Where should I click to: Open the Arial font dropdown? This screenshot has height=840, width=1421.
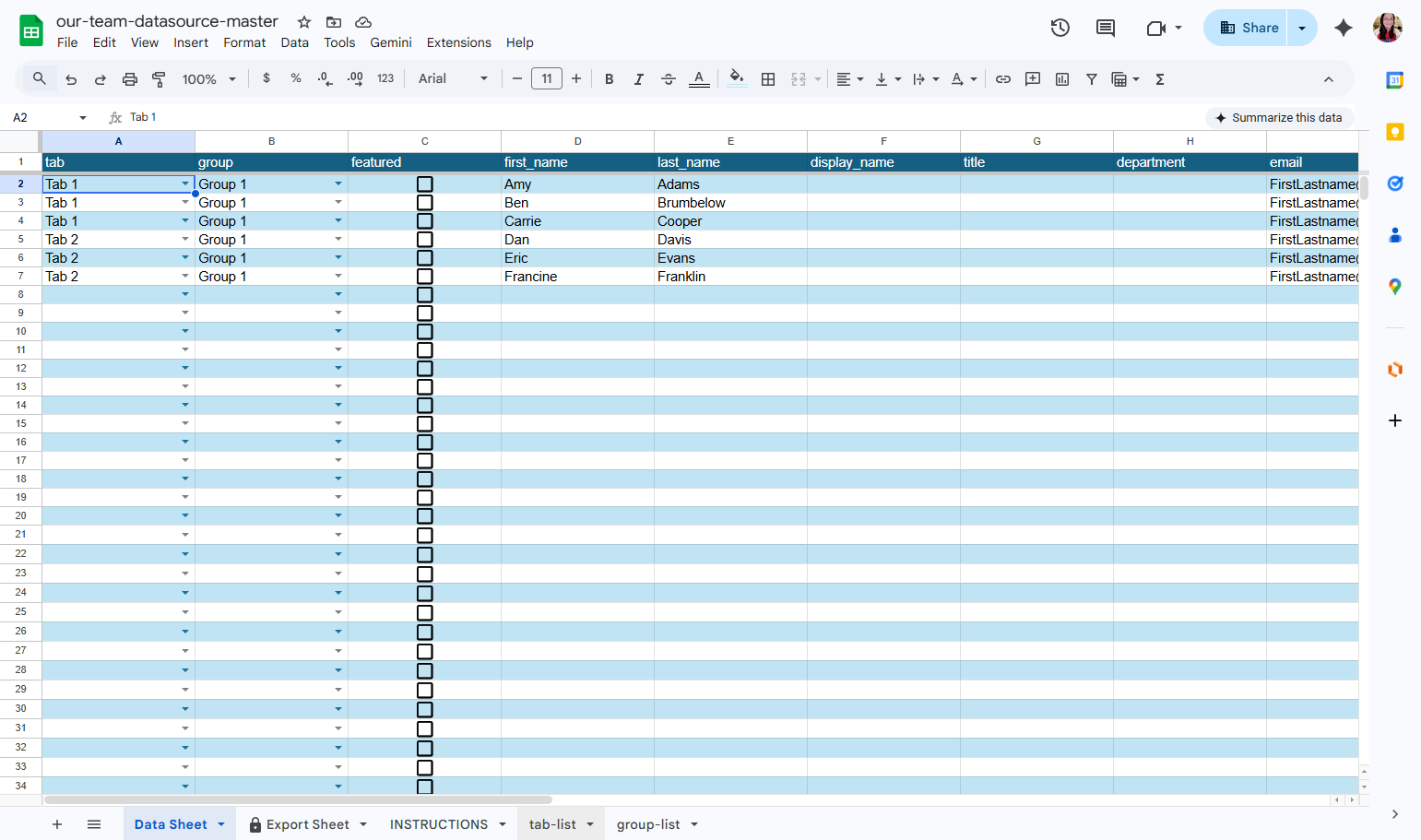(x=453, y=79)
